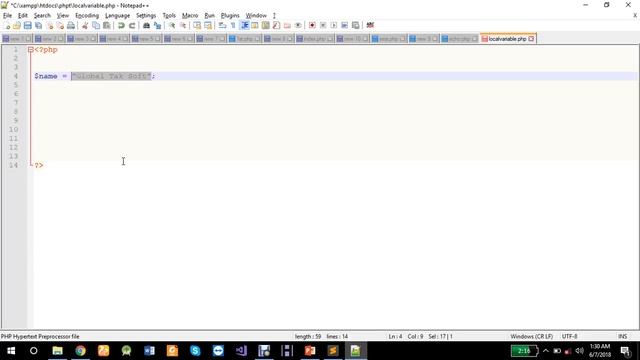Screen dimensions: 640x360
Task: Zoom out using the magnifier minus icon
Action: (x=183, y=25)
